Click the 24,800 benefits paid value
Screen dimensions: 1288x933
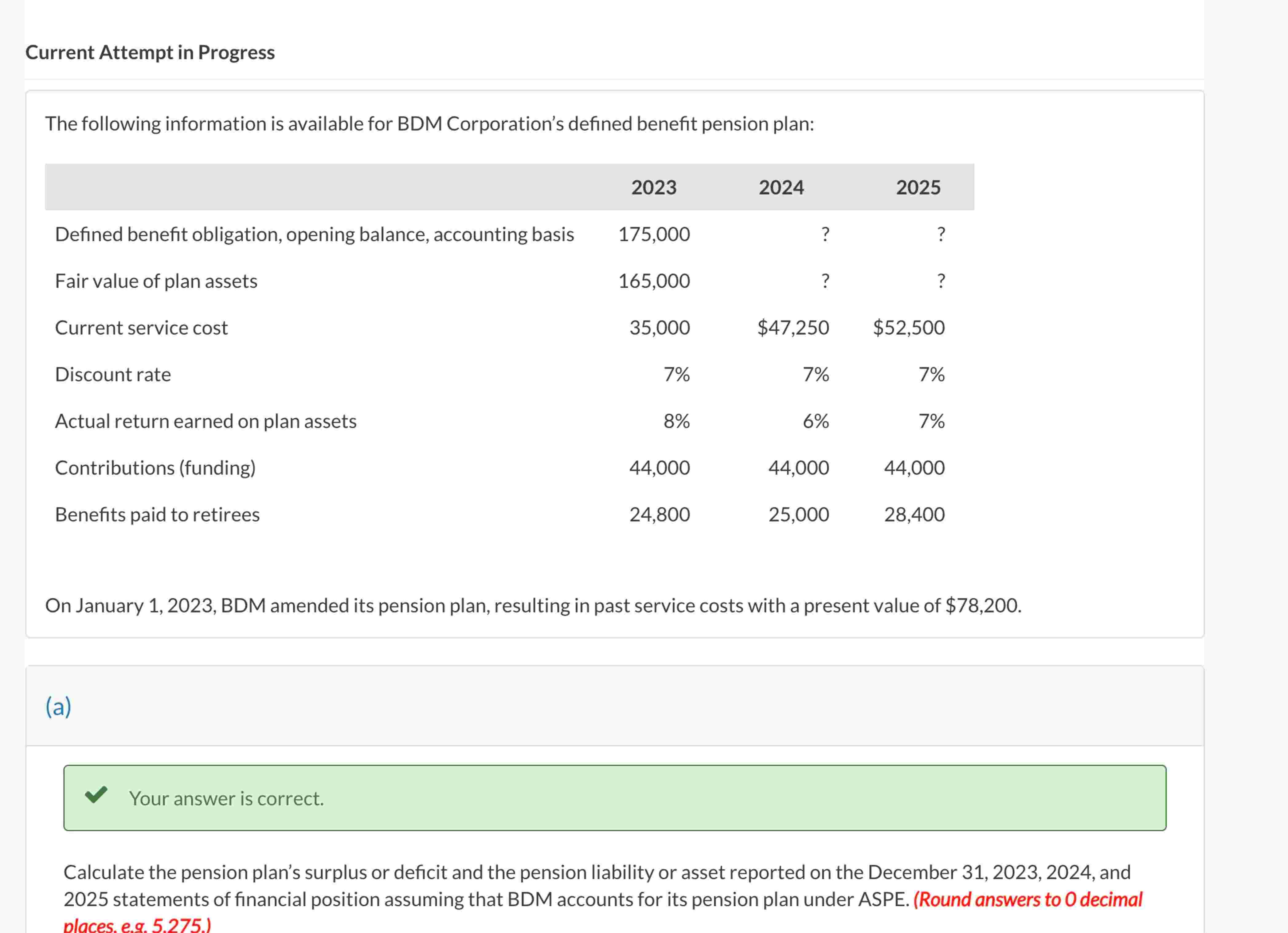[659, 514]
